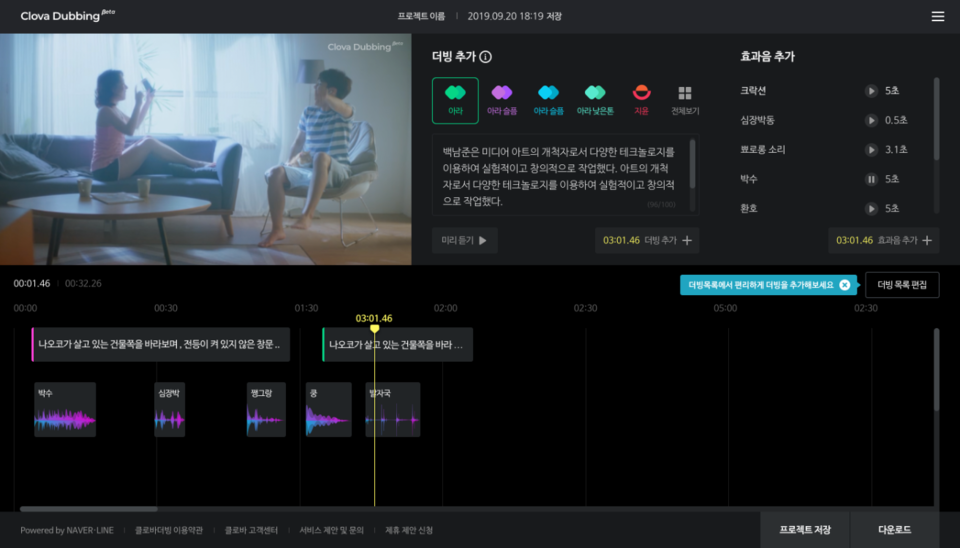Open the hamburger menu in the header
Screen dimensions: 960x548
[937, 16]
